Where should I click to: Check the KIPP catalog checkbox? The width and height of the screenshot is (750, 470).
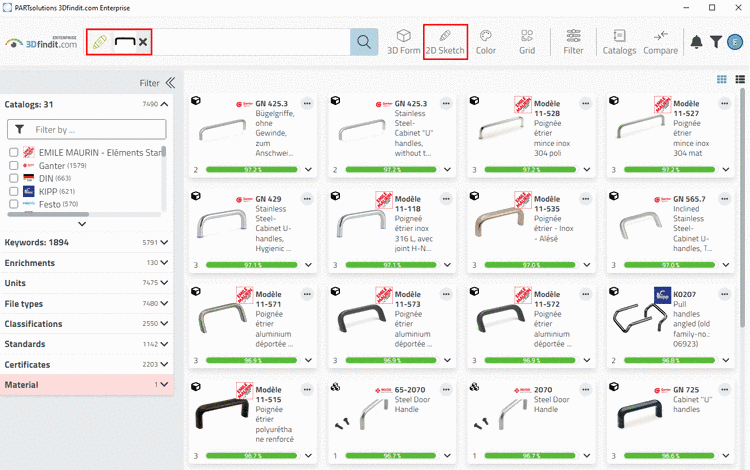pyautogui.click(x=14, y=191)
